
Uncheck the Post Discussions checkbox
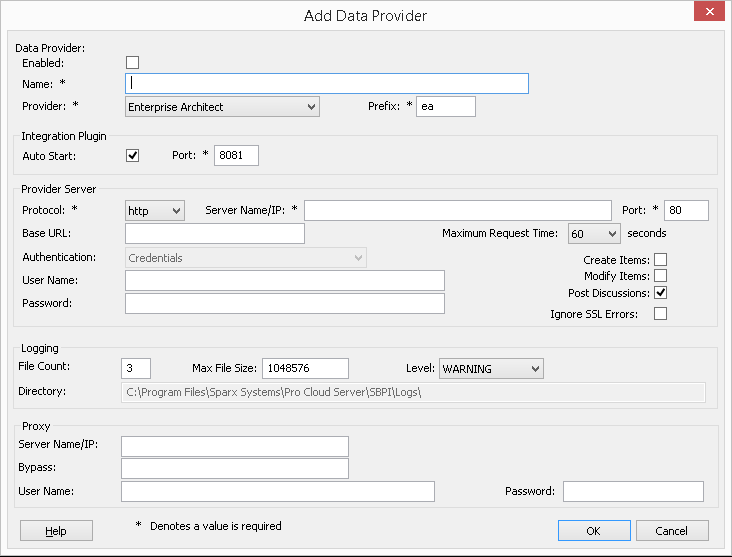660,293
